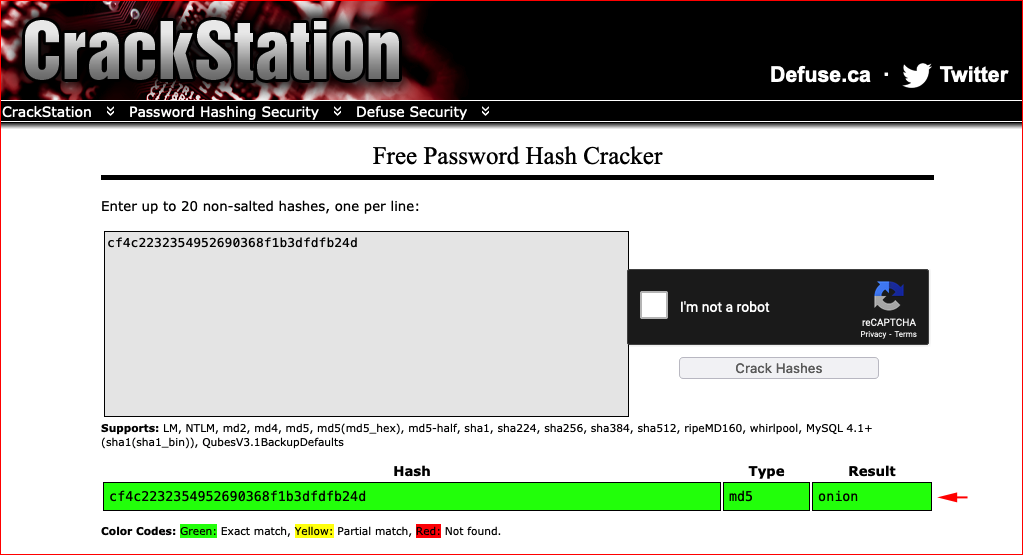This screenshot has height=555, width=1023.
Task: Expand the Defuse Security menu chevron
Action: (x=485, y=112)
